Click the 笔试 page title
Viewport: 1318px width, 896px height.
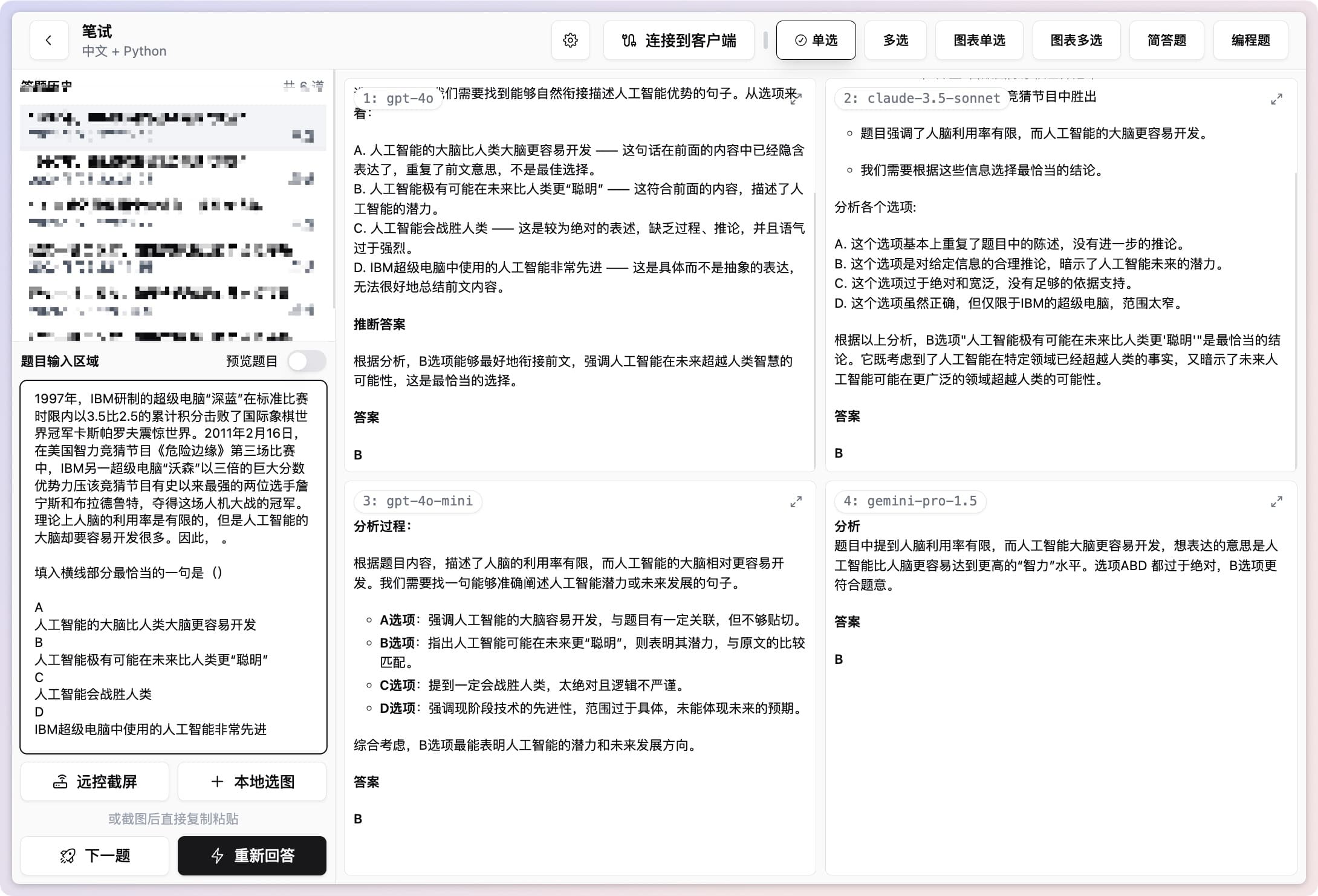(97, 31)
